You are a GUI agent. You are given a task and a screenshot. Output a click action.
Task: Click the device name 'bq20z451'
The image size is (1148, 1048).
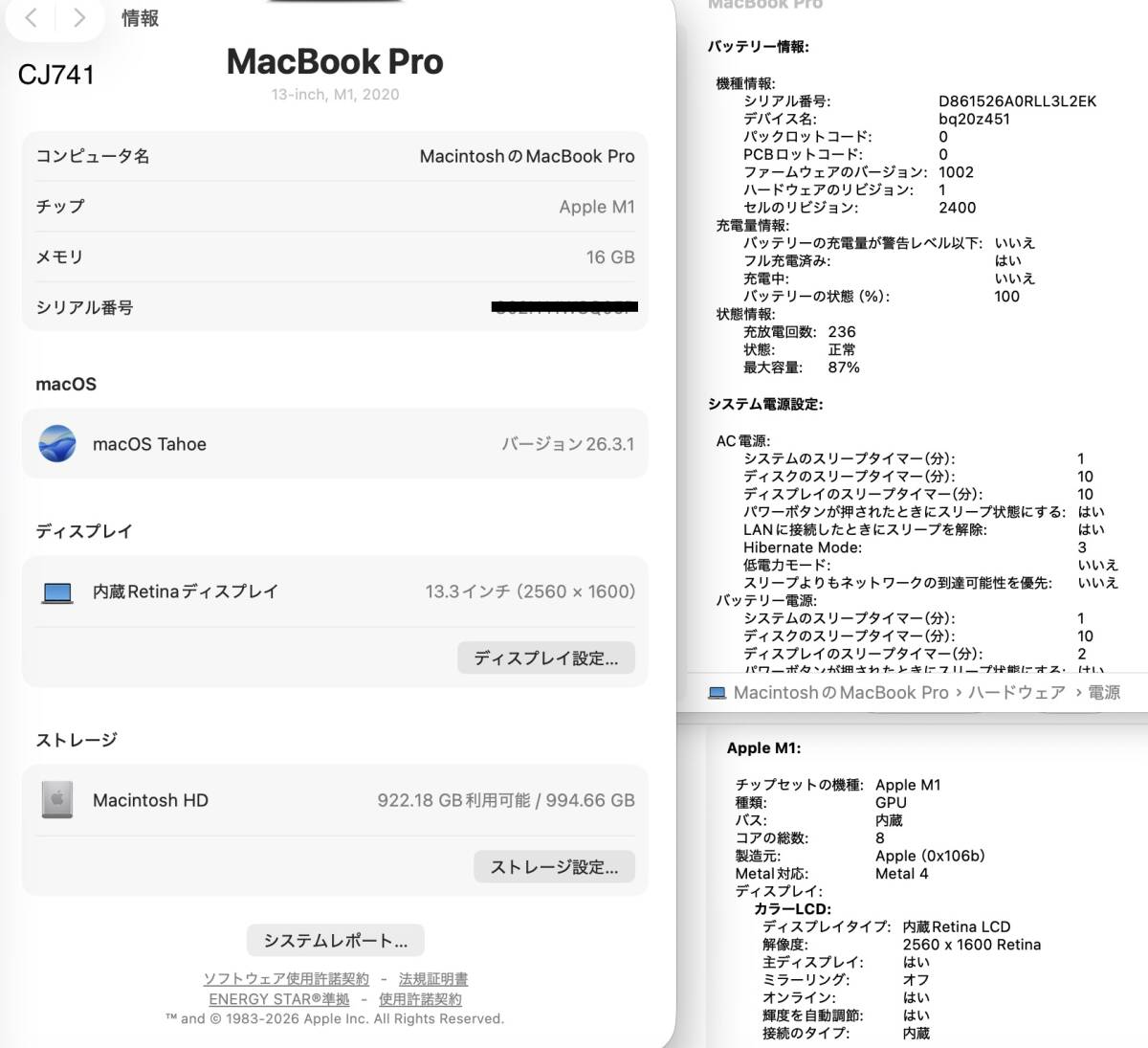974,119
